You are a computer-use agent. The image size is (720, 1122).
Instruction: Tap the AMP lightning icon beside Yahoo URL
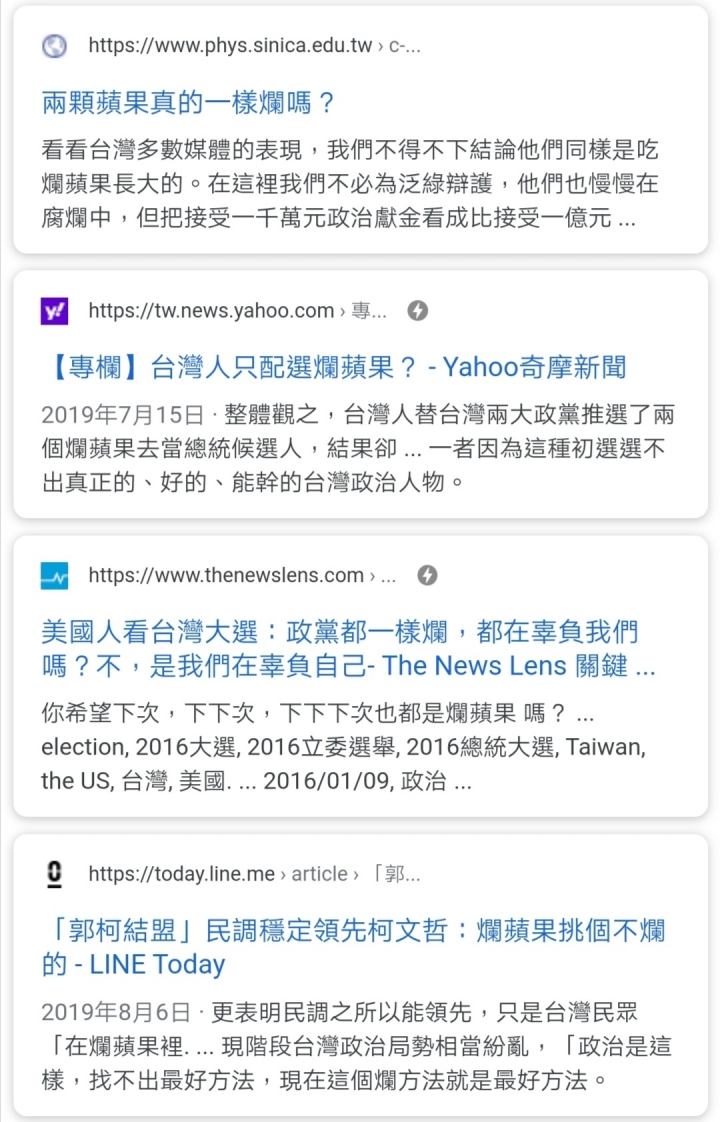pos(418,311)
